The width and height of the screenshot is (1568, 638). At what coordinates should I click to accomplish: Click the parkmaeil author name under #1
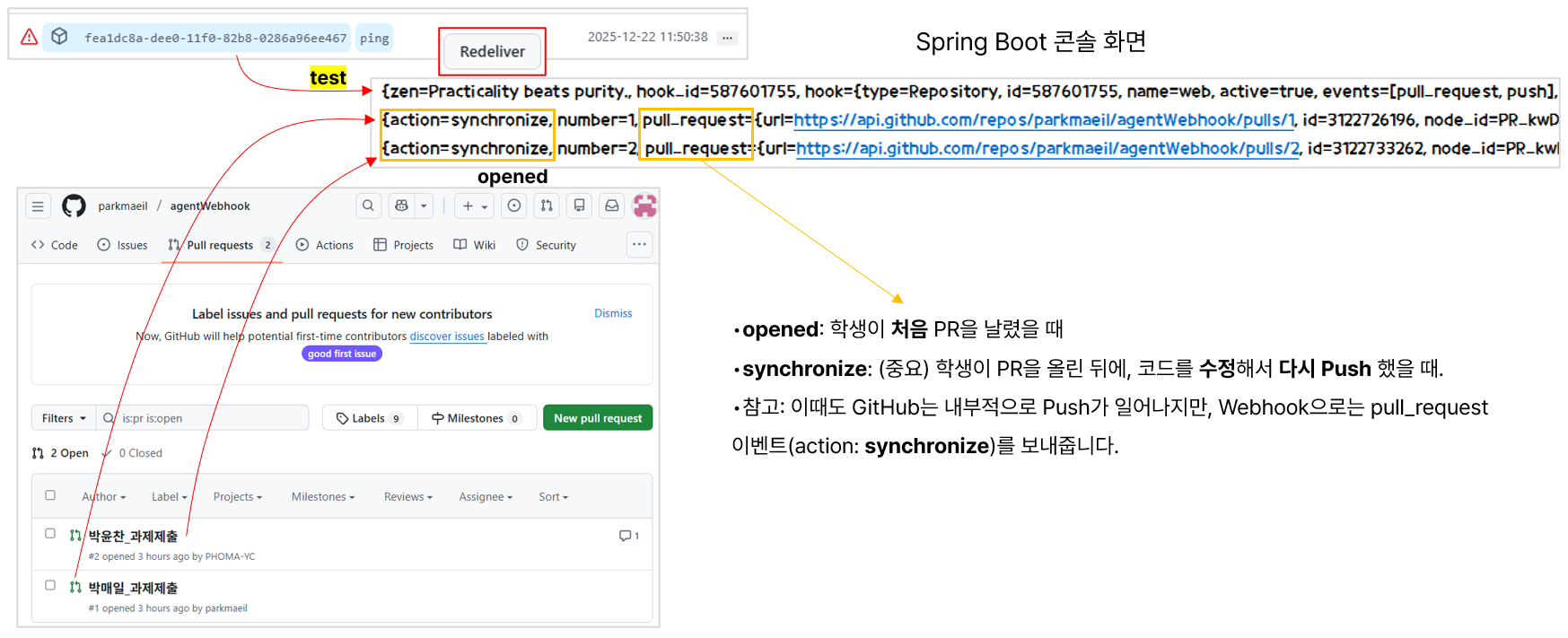coord(226,608)
